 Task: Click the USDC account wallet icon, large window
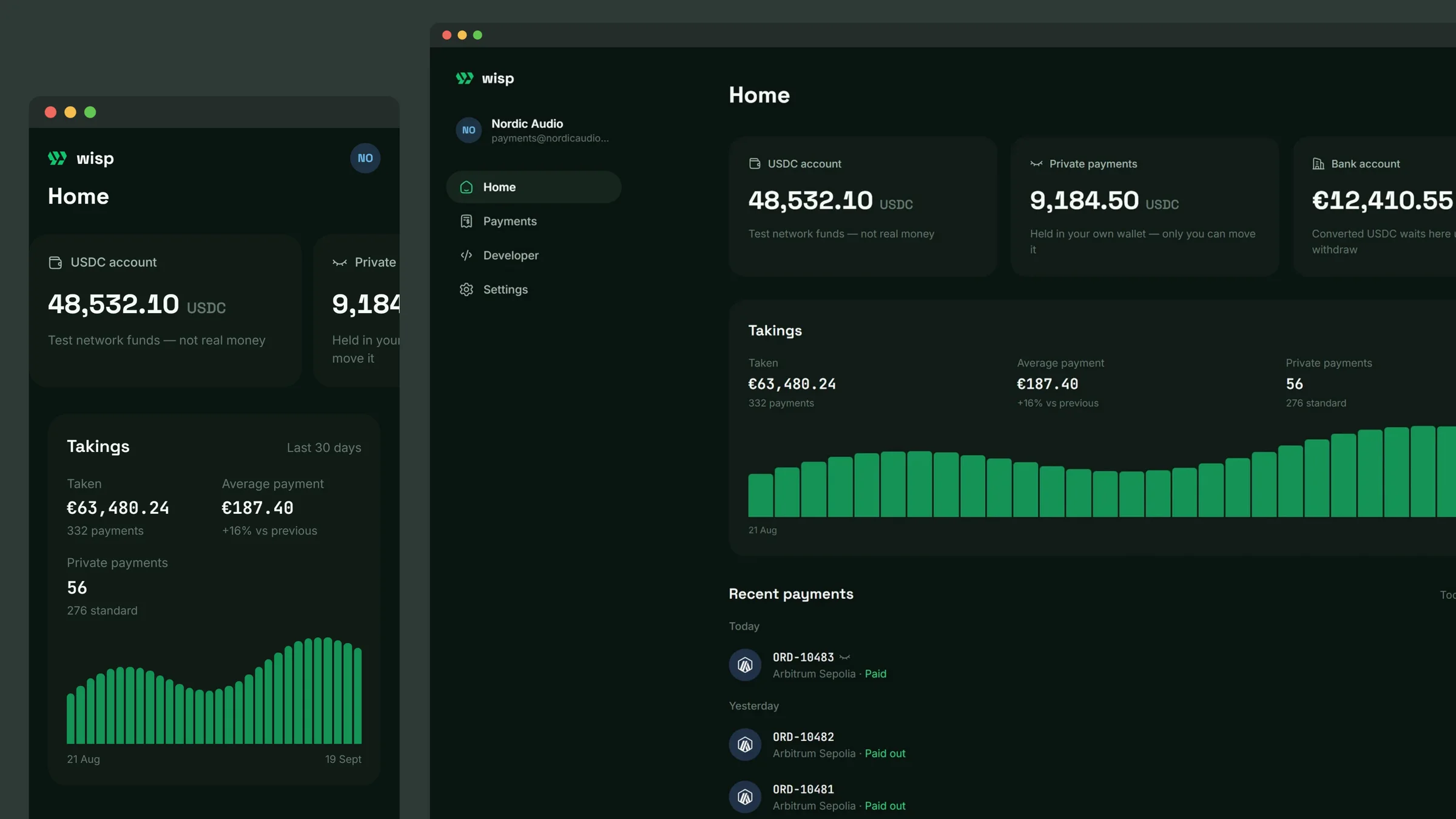click(x=755, y=164)
